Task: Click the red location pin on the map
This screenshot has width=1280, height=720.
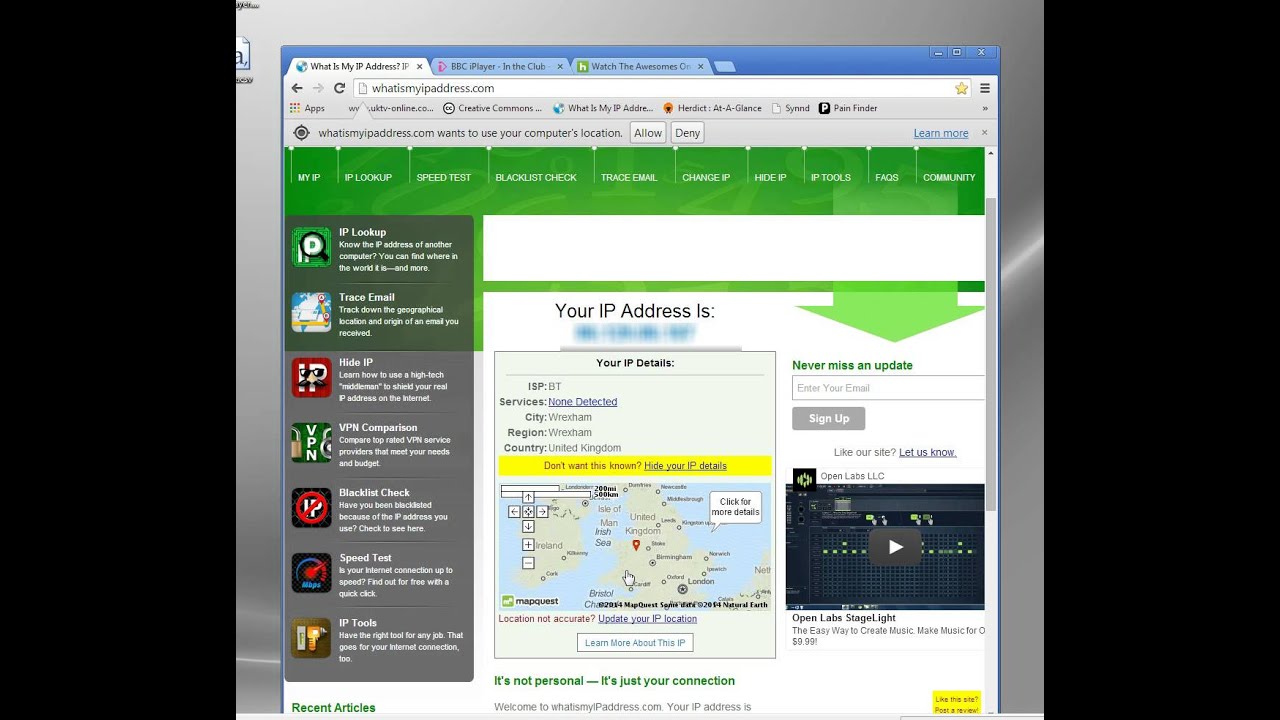Action: pos(636,545)
